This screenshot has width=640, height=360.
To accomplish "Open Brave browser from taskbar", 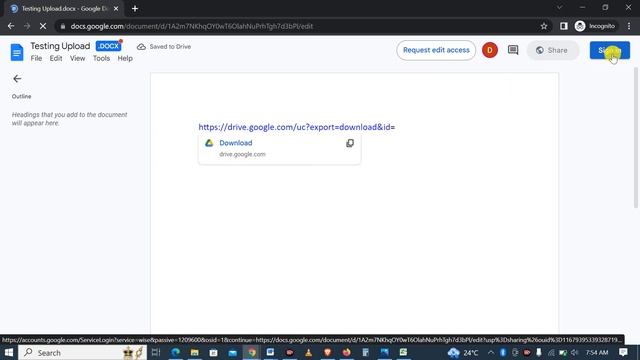I will pos(327,352).
